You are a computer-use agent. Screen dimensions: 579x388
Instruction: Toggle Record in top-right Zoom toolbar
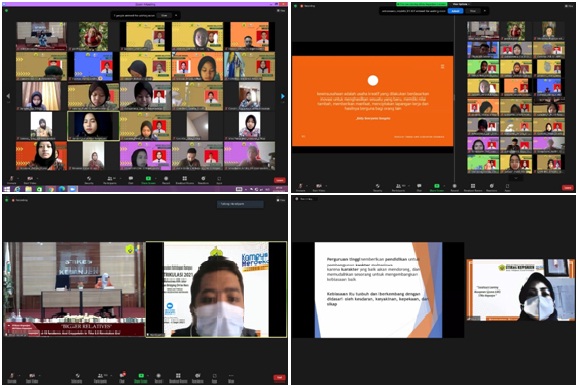click(455, 187)
